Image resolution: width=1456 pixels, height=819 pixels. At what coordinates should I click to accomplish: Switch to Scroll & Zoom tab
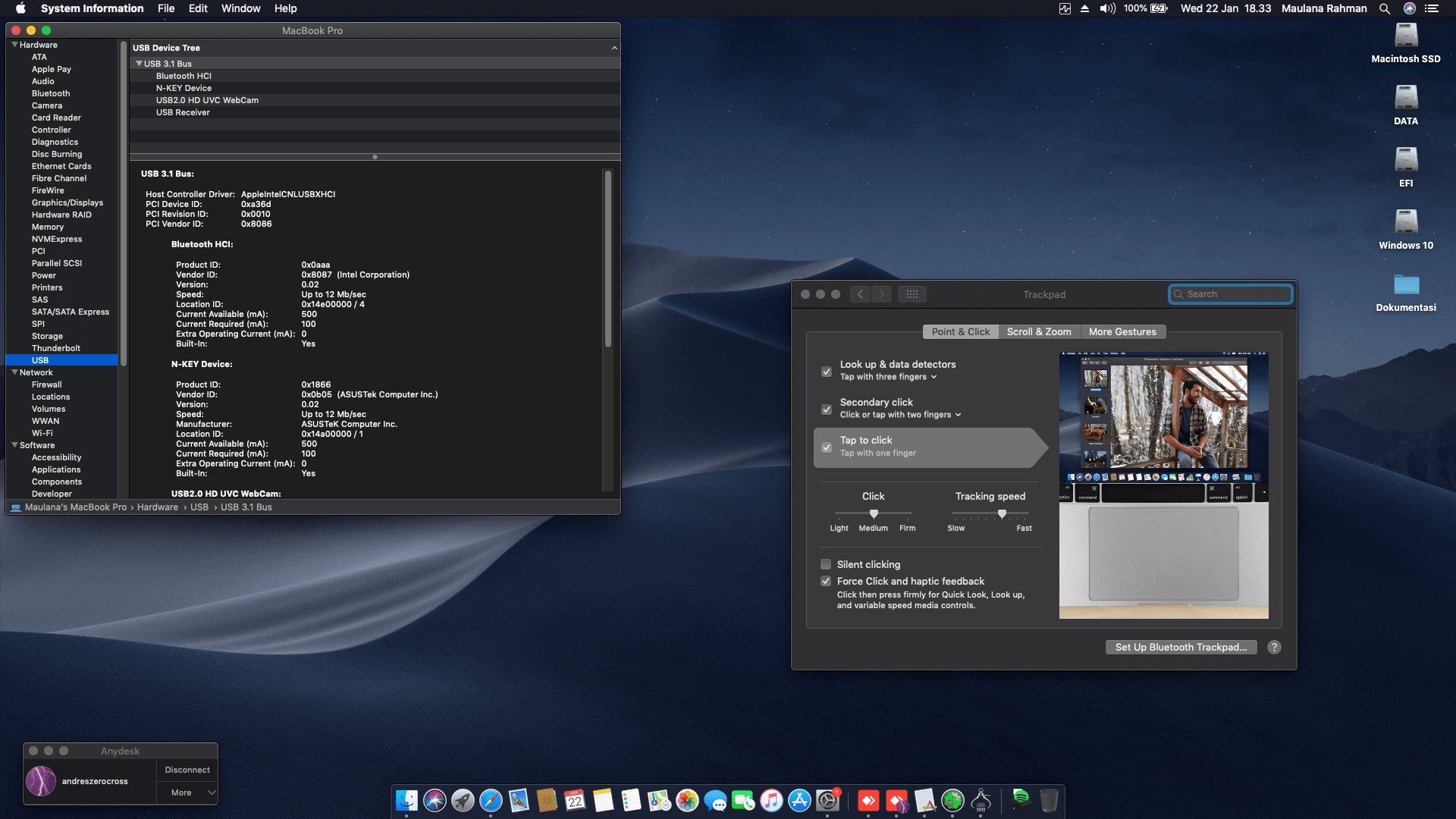tap(1038, 331)
